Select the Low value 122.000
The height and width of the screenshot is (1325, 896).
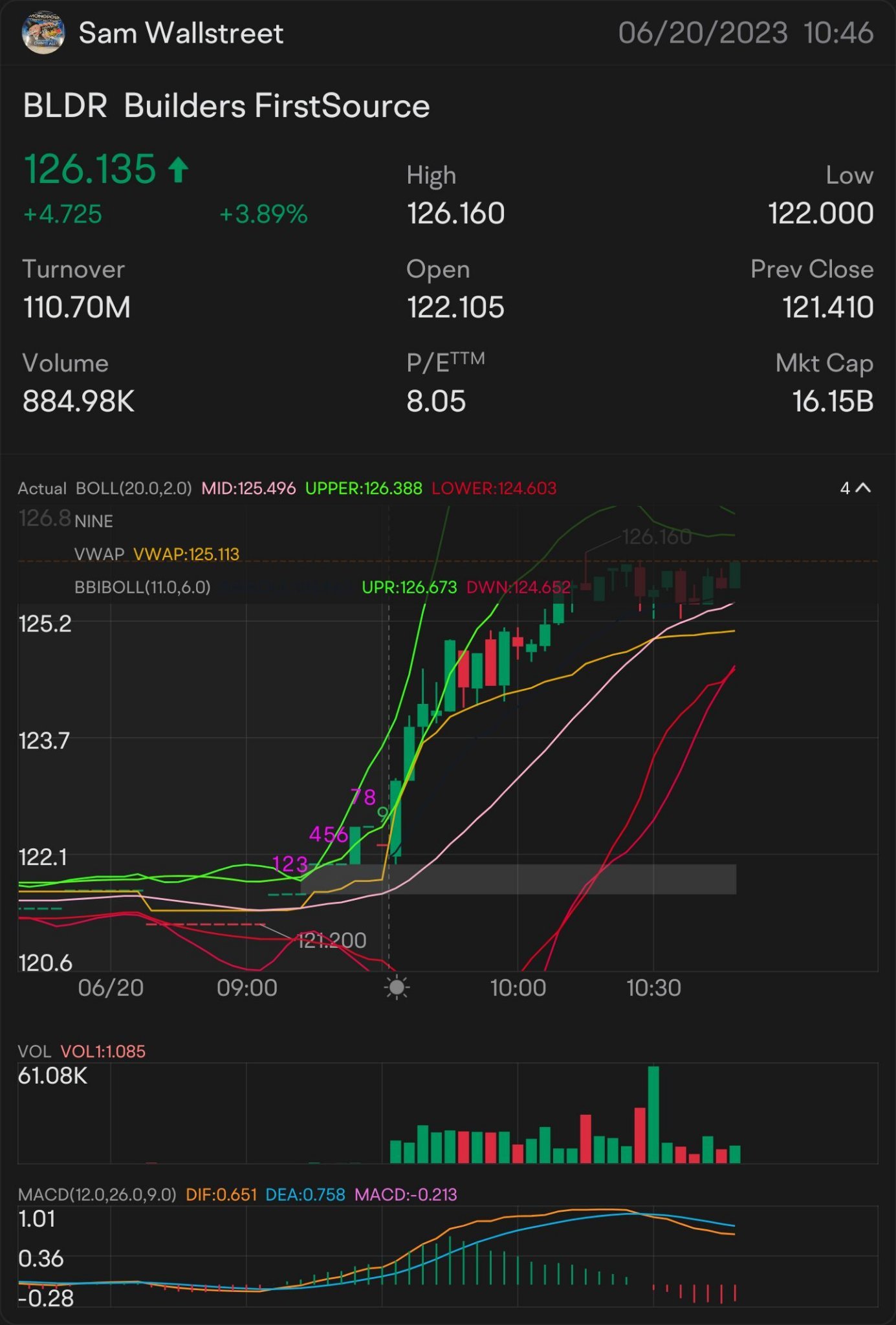pos(821,214)
